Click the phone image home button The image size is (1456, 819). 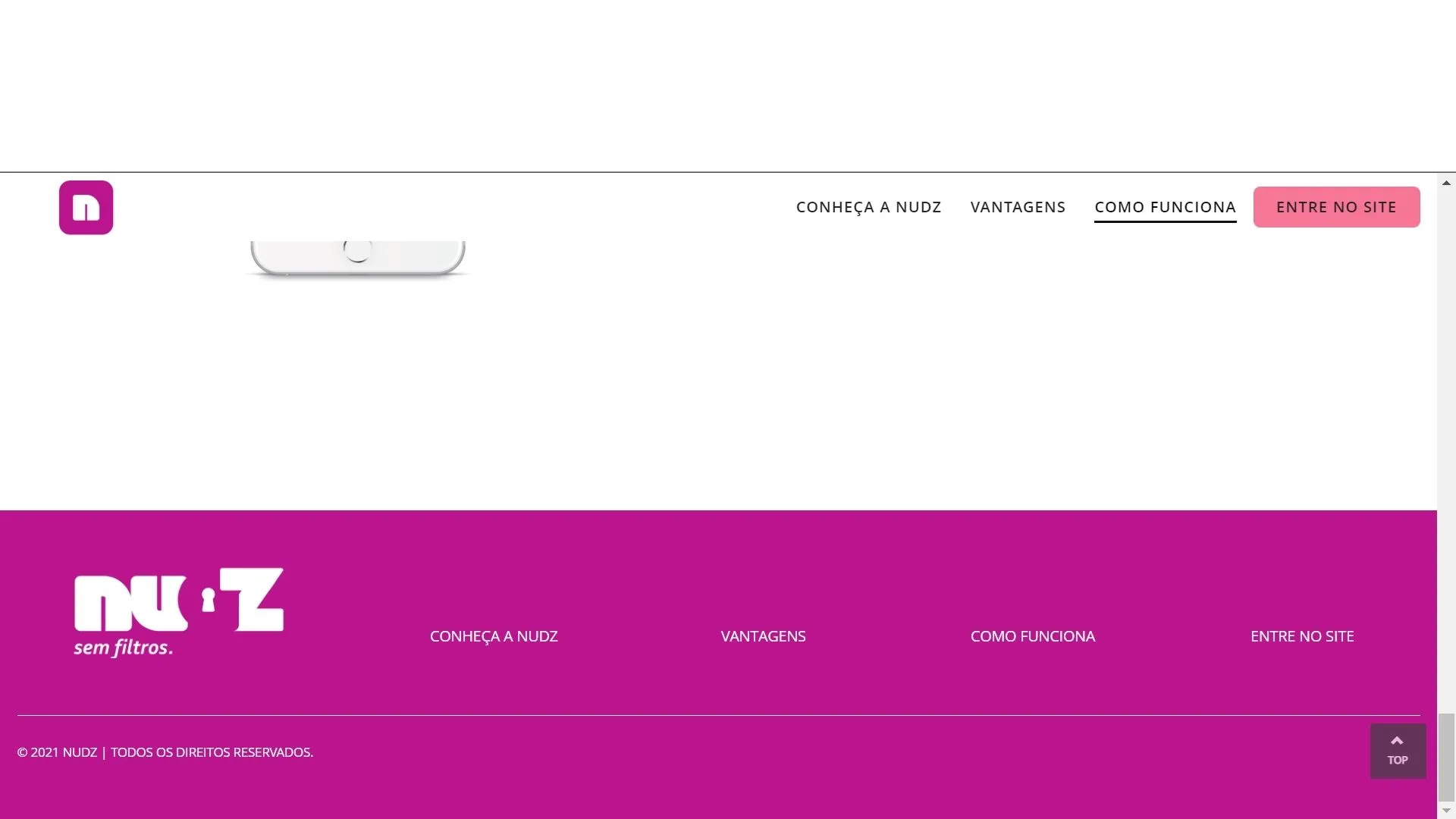[x=357, y=250]
